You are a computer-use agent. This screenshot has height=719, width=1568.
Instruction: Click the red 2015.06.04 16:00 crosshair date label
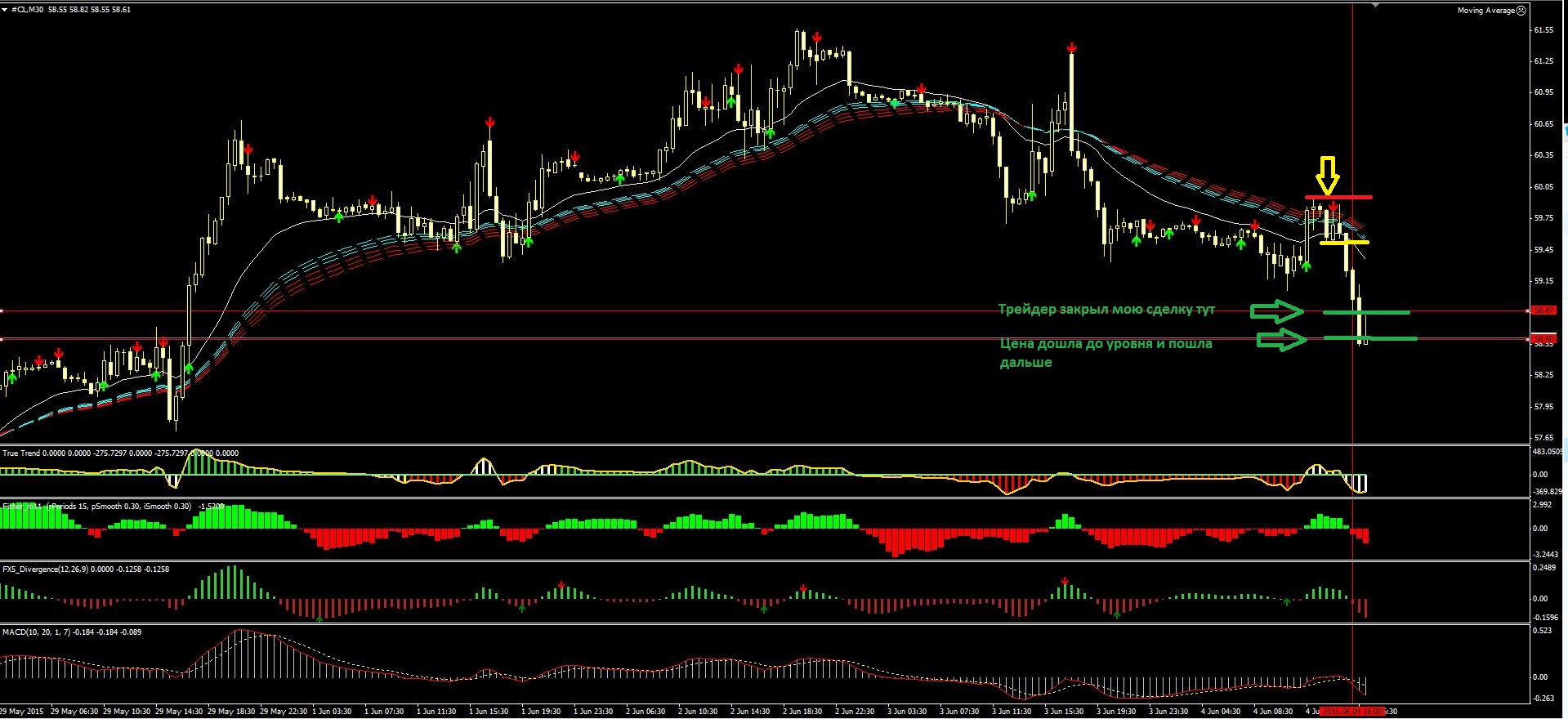(x=1352, y=712)
